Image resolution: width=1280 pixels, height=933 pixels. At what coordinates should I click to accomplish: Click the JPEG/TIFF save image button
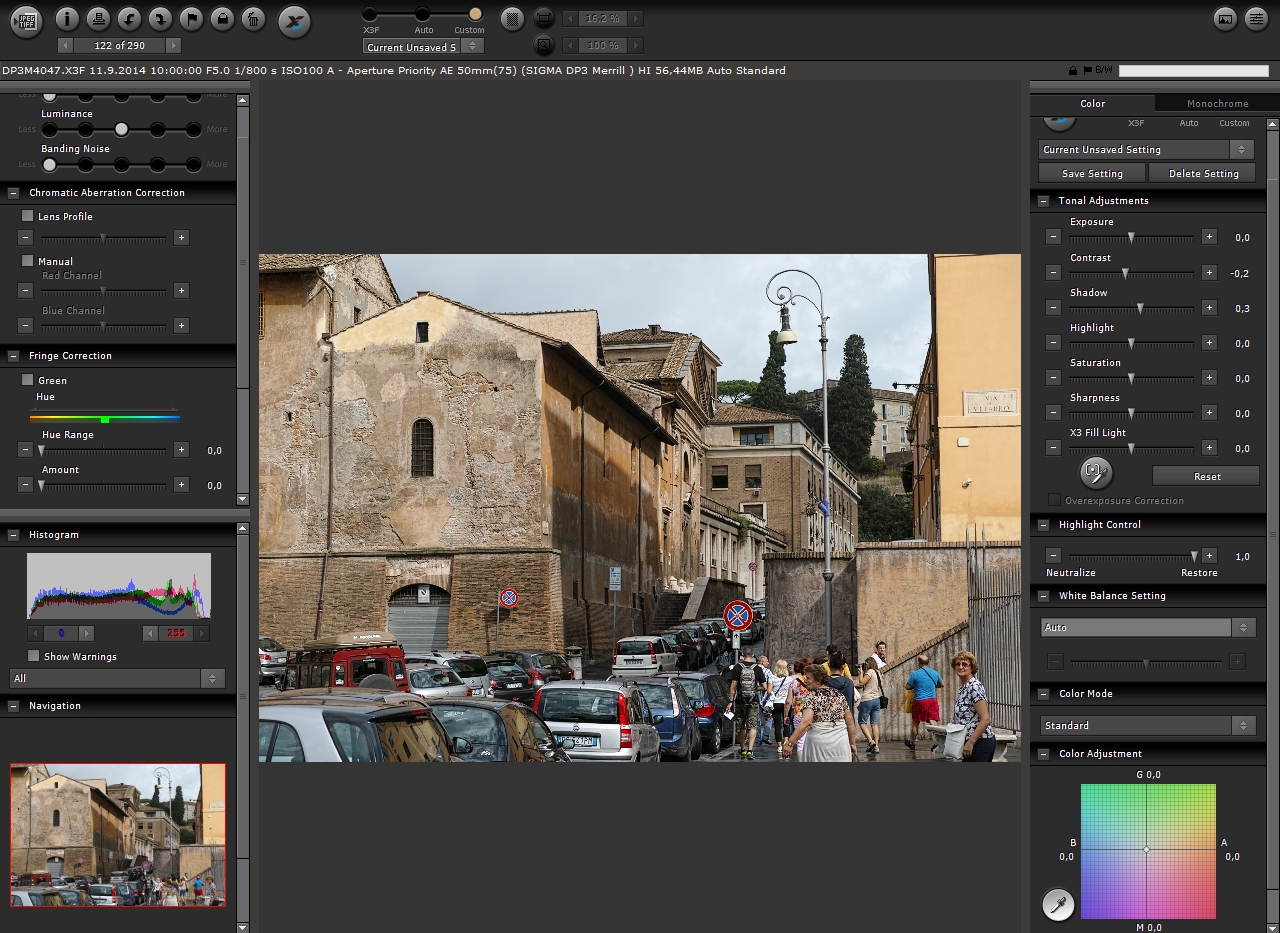pyautogui.click(x=26, y=20)
